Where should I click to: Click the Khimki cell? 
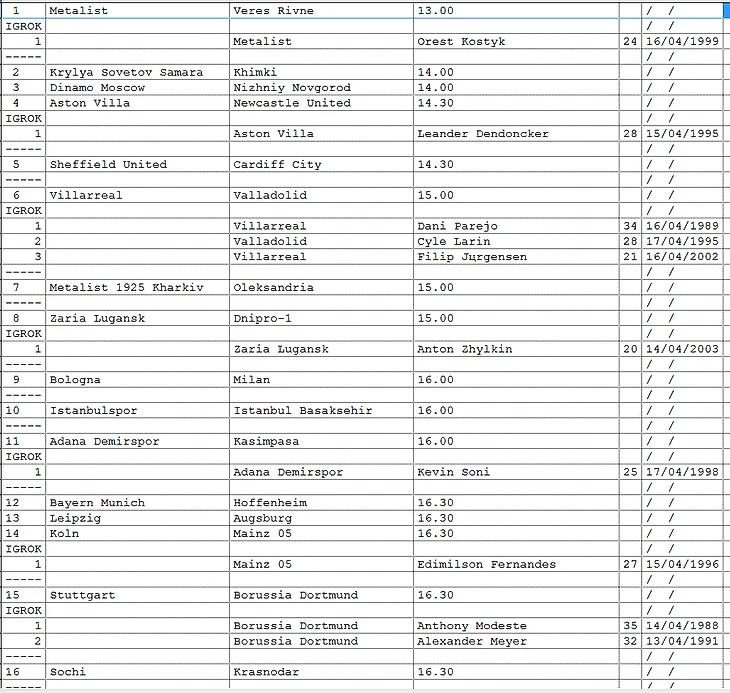click(321, 72)
